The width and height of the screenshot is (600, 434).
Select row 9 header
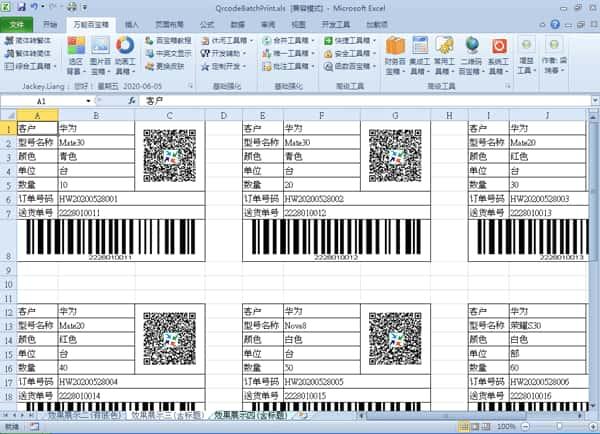(8, 270)
